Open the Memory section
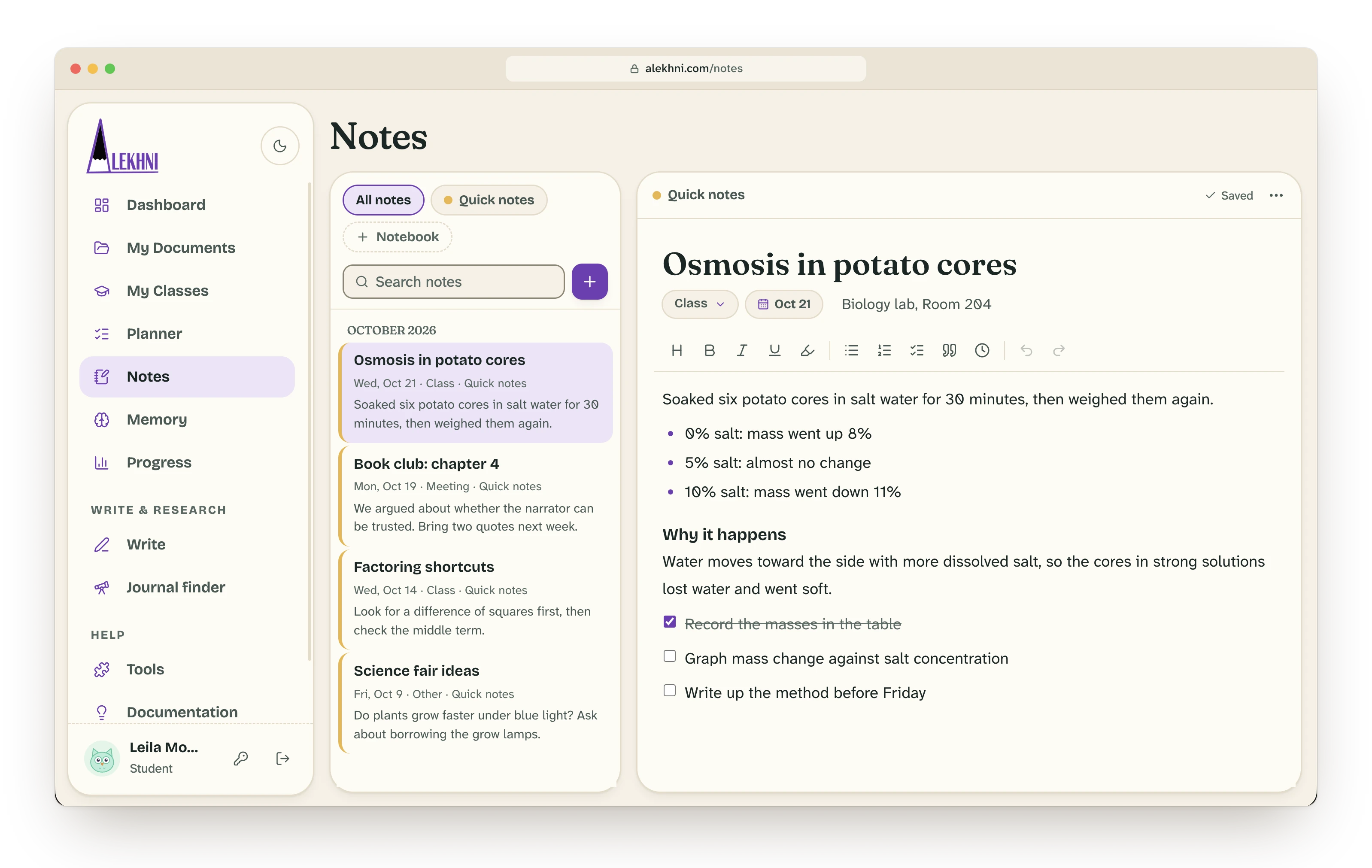This screenshot has height=868, width=1372. tap(187, 419)
